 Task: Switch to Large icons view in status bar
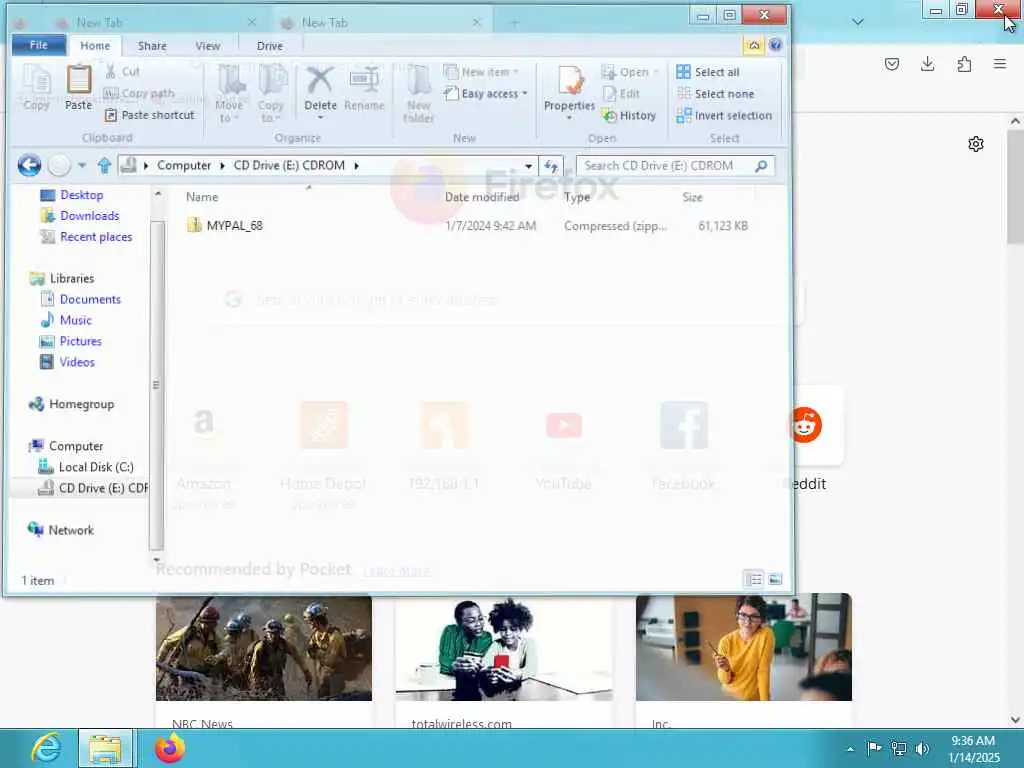click(x=775, y=579)
